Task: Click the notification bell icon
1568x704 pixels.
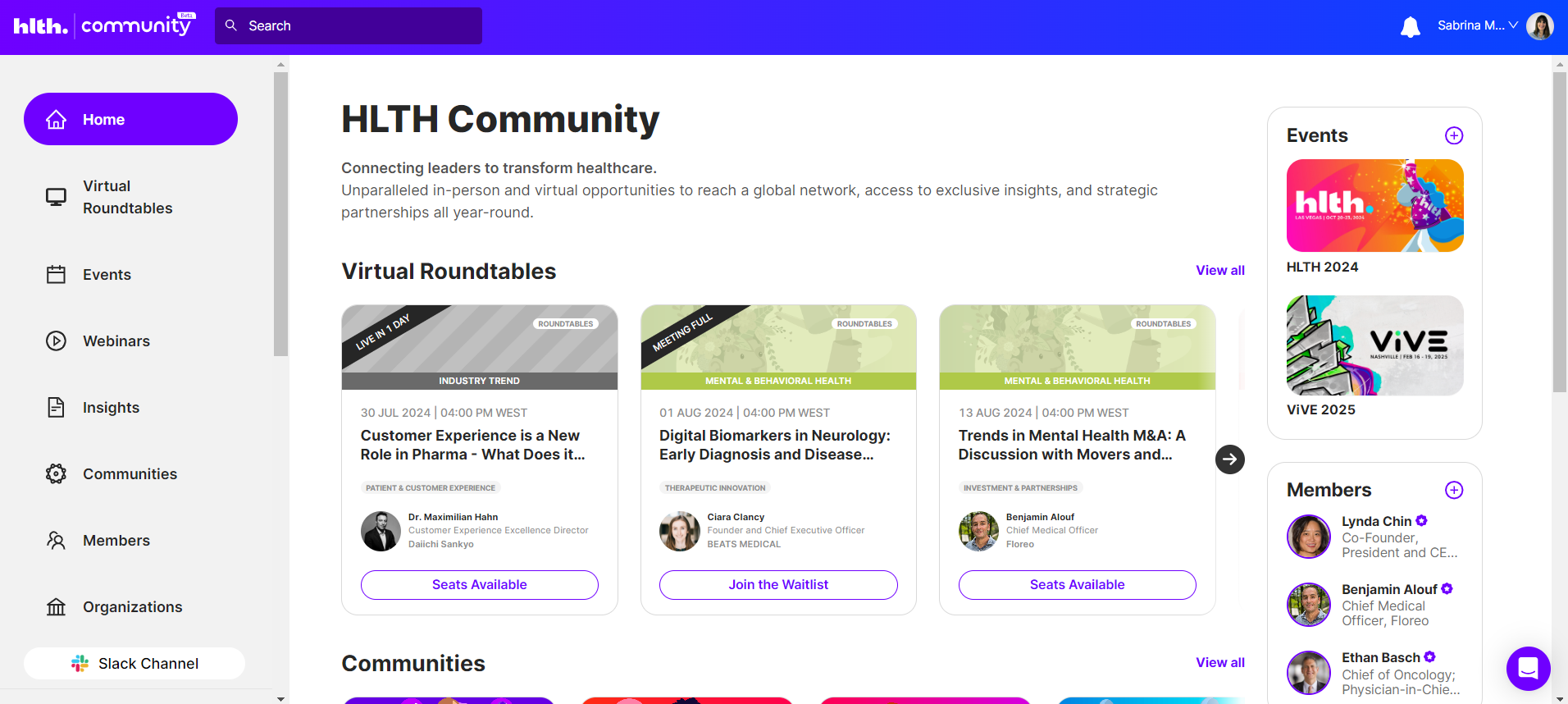Action: (x=1410, y=27)
